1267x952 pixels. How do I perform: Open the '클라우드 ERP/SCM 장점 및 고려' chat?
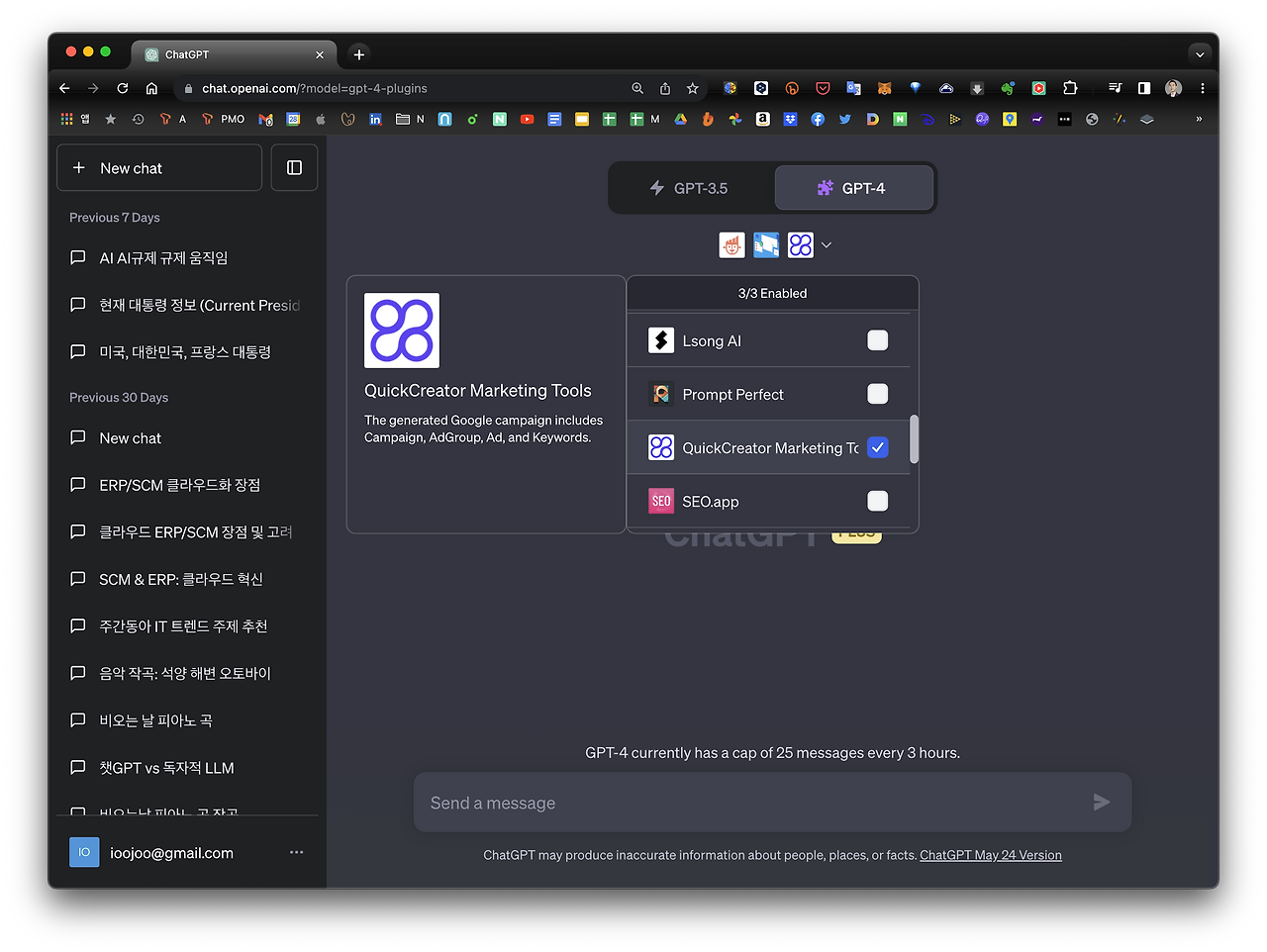click(188, 532)
